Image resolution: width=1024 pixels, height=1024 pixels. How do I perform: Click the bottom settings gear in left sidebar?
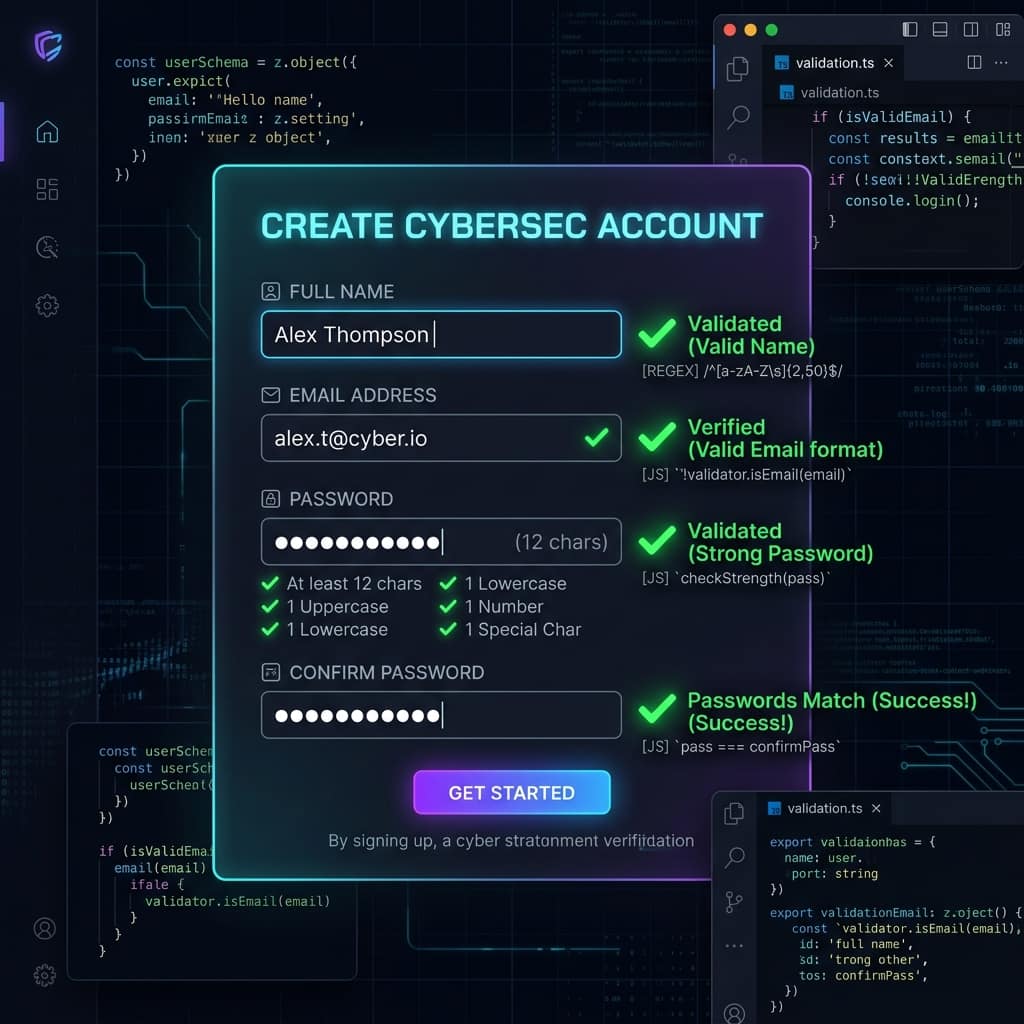point(44,975)
